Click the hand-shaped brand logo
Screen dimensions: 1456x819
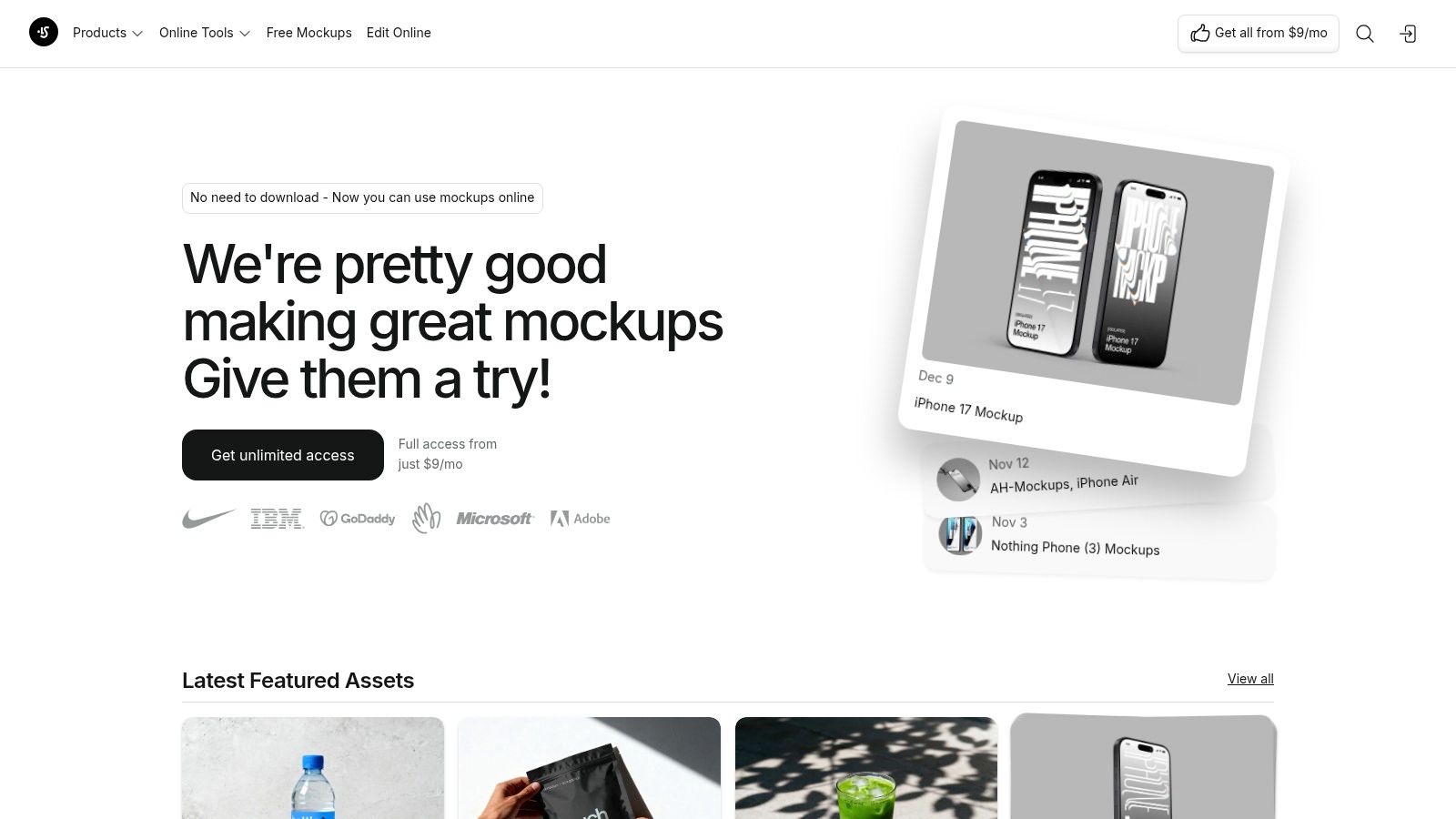click(426, 518)
